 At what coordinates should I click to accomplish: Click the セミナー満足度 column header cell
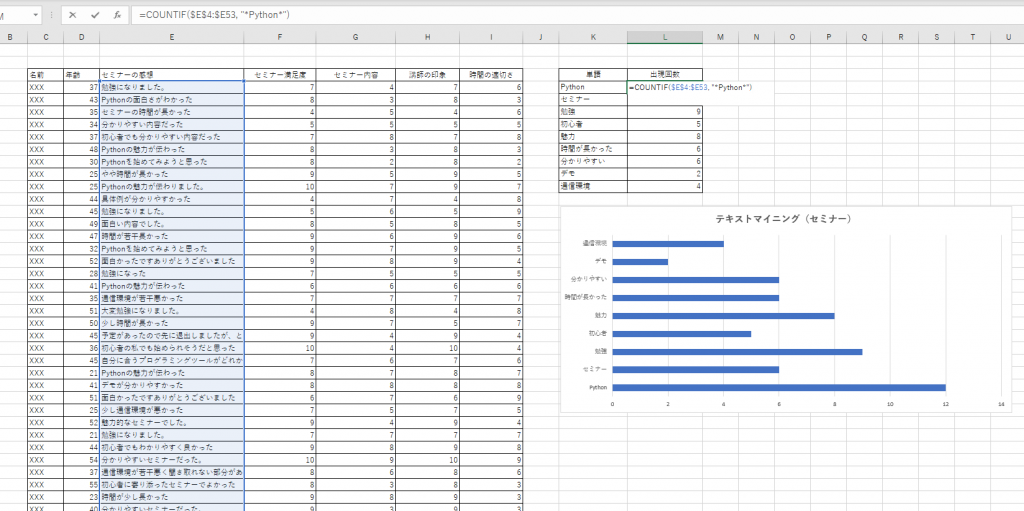pos(280,74)
